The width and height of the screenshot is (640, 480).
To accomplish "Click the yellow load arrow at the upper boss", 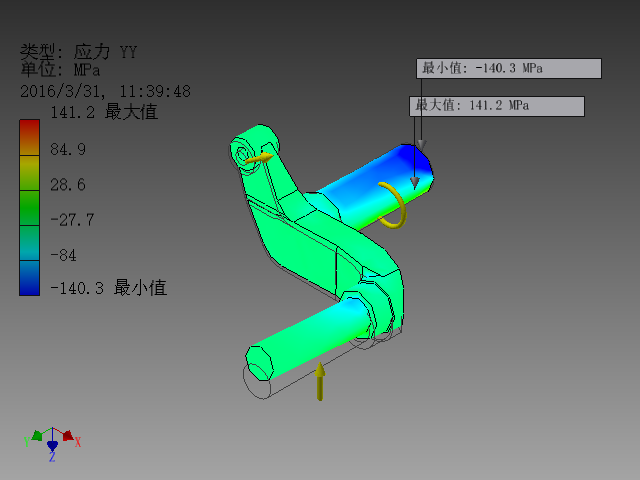I will (260, 158).
